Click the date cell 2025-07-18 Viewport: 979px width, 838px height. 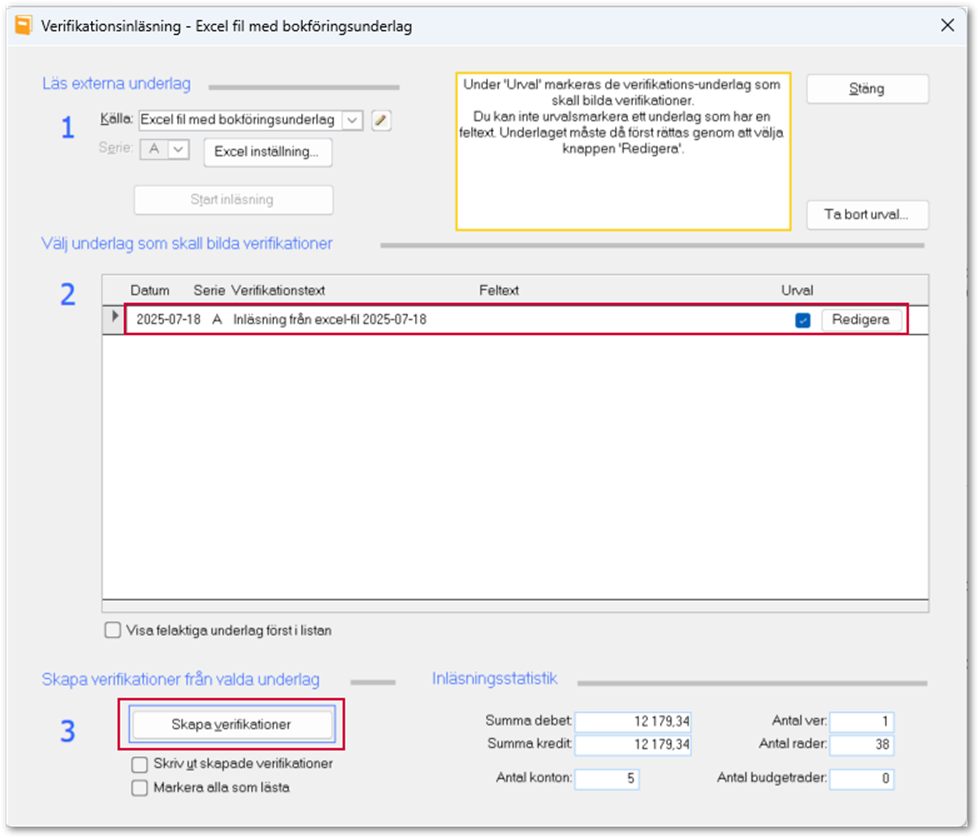[x=169, y=320]
